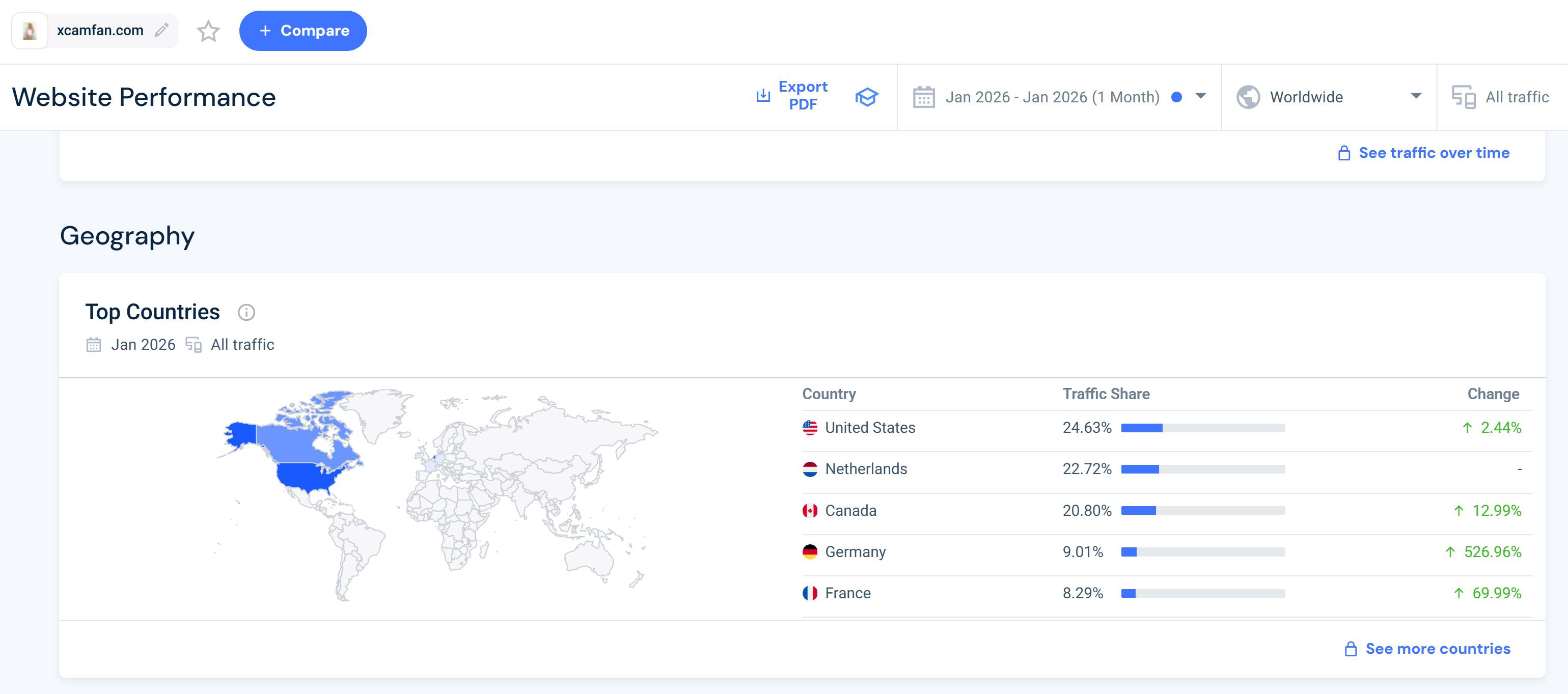Image resolution: width=1568 pixels, height=694 pixels.
Task: Star the site as favorite
Action: [x=208, y=31]
